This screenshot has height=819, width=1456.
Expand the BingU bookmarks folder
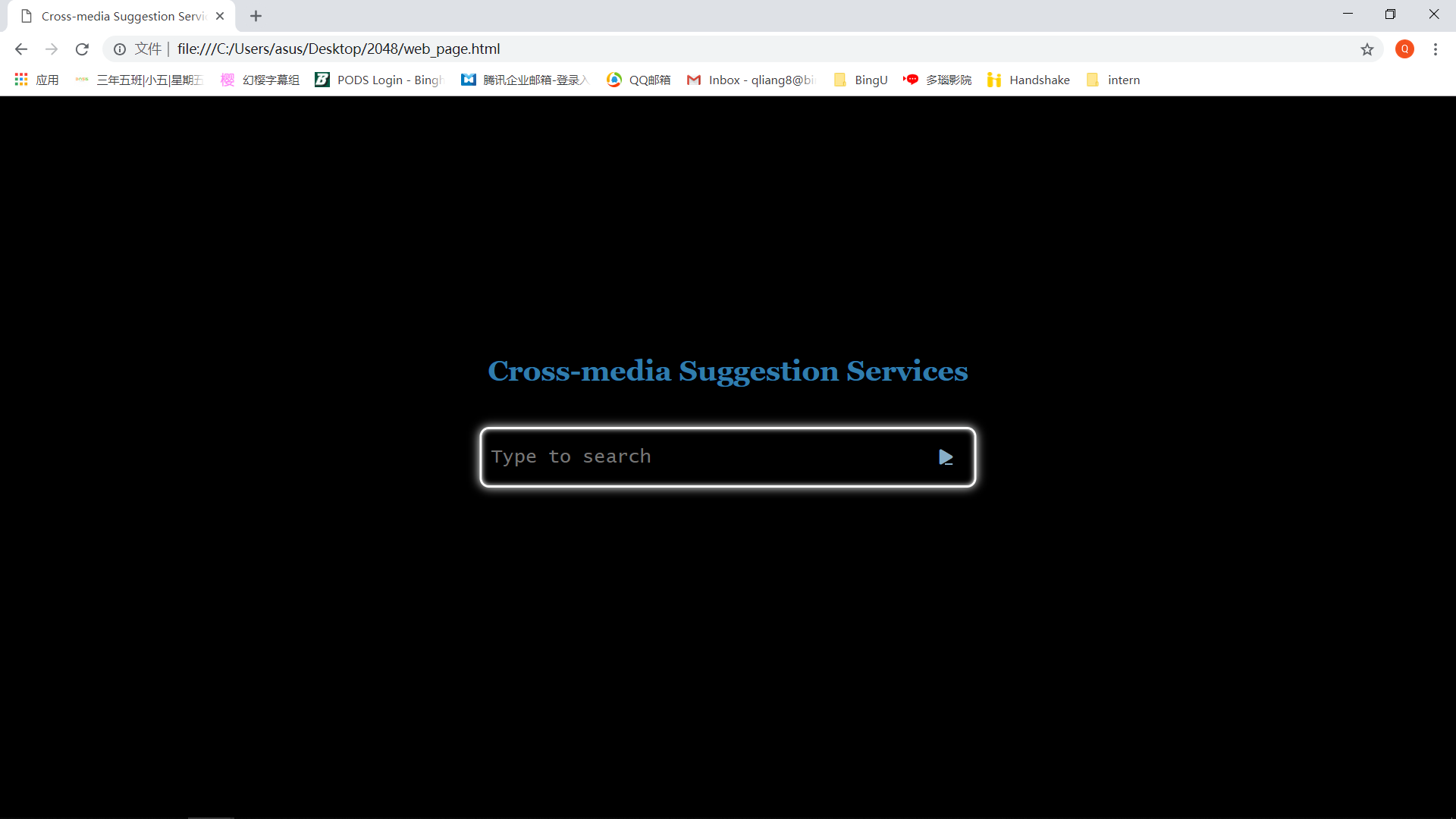(x=861, y=80)
